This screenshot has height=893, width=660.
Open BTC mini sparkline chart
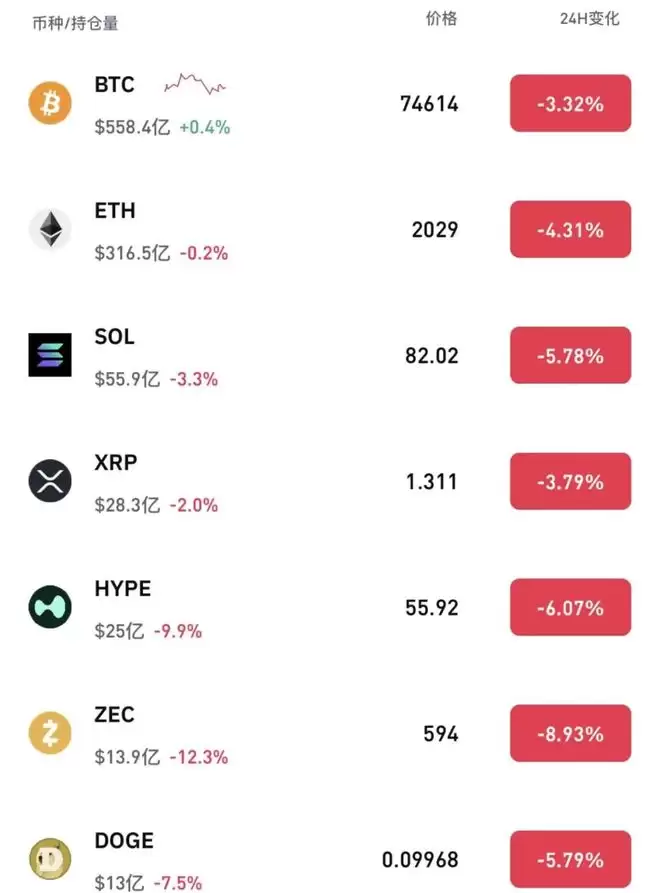click(195, 84)
